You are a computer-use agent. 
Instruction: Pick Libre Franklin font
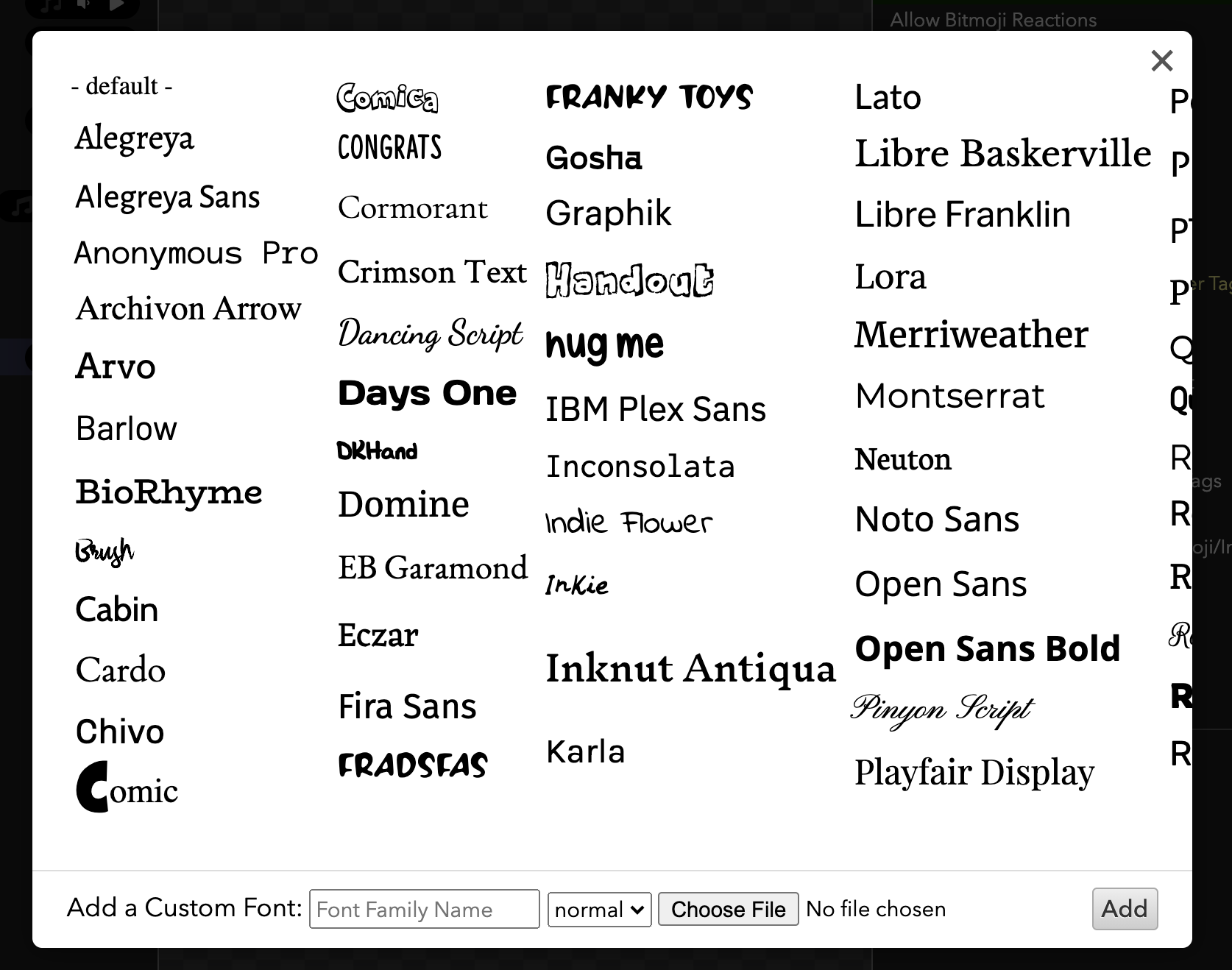tap(962, 215)
